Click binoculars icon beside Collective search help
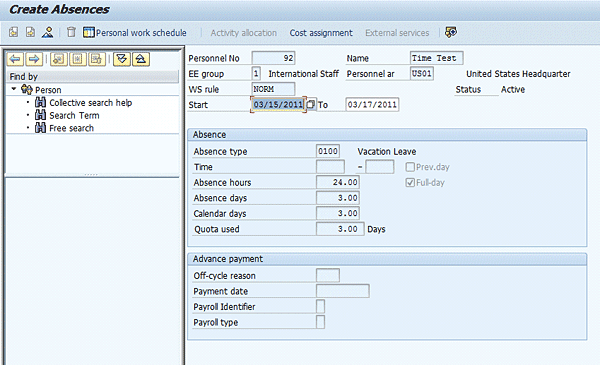The height and width of the screenshot is (365, 600). click(x=40, y=102)
